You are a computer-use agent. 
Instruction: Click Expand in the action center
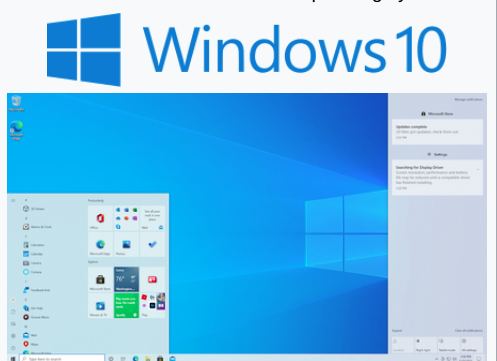(x=397, y=330)
